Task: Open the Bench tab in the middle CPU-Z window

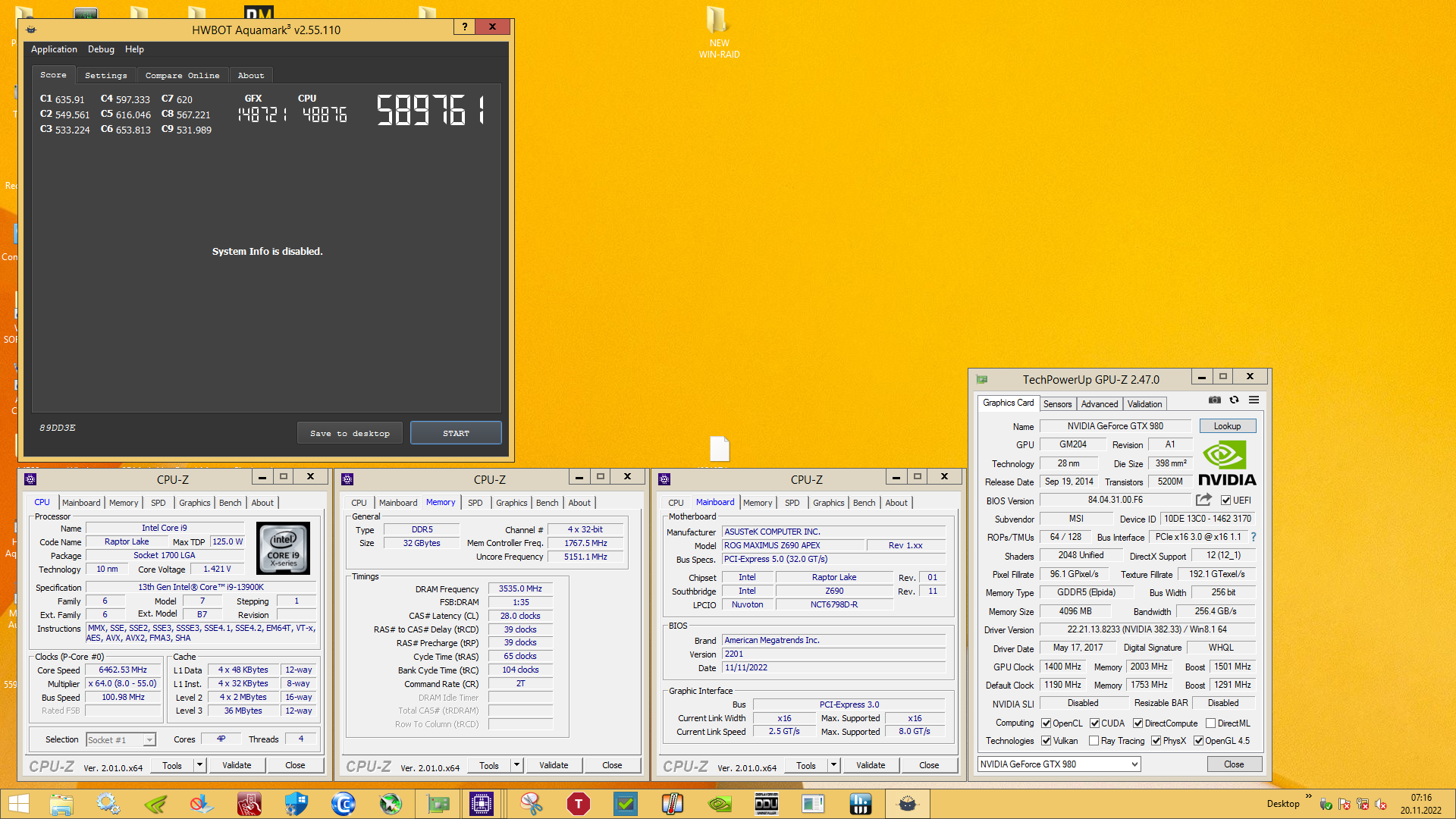Action: [x=547, y=503]
